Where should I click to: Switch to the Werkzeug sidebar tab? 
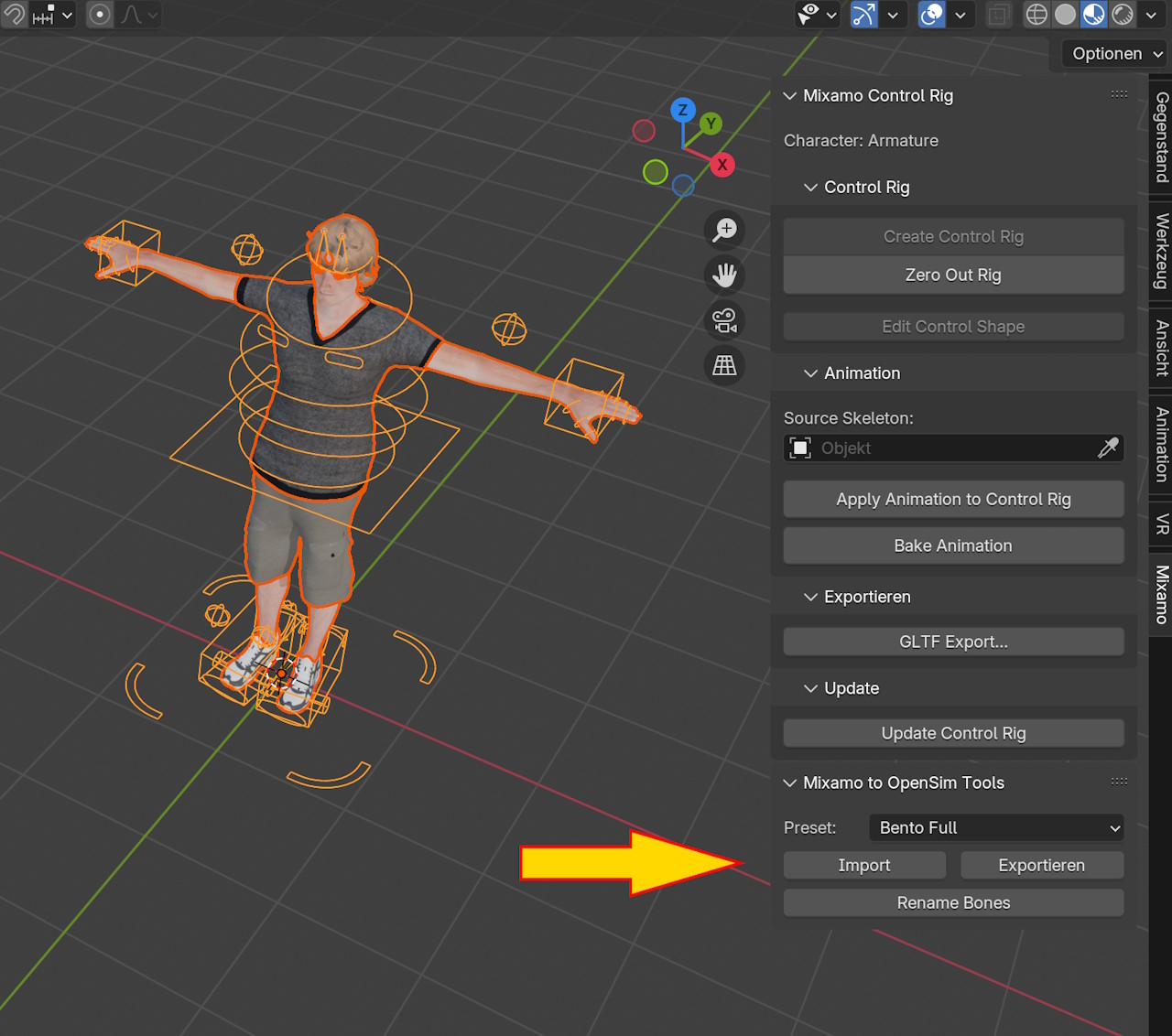point(1161,252)
